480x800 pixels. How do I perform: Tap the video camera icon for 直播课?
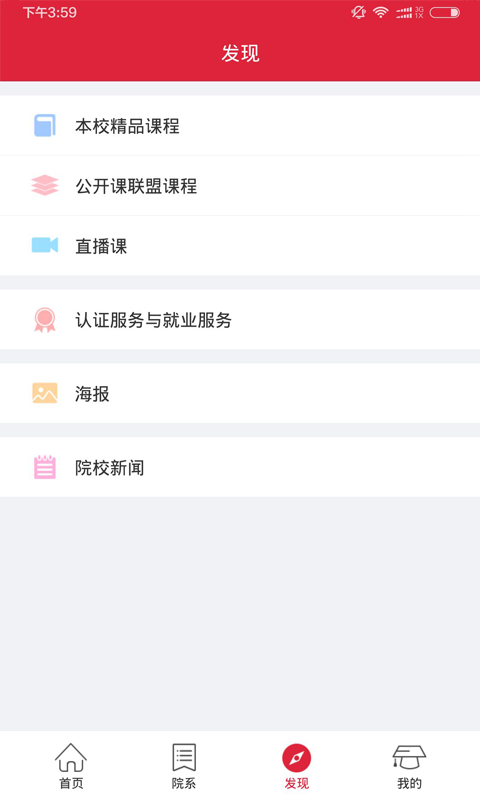click(x=45, y=245)
